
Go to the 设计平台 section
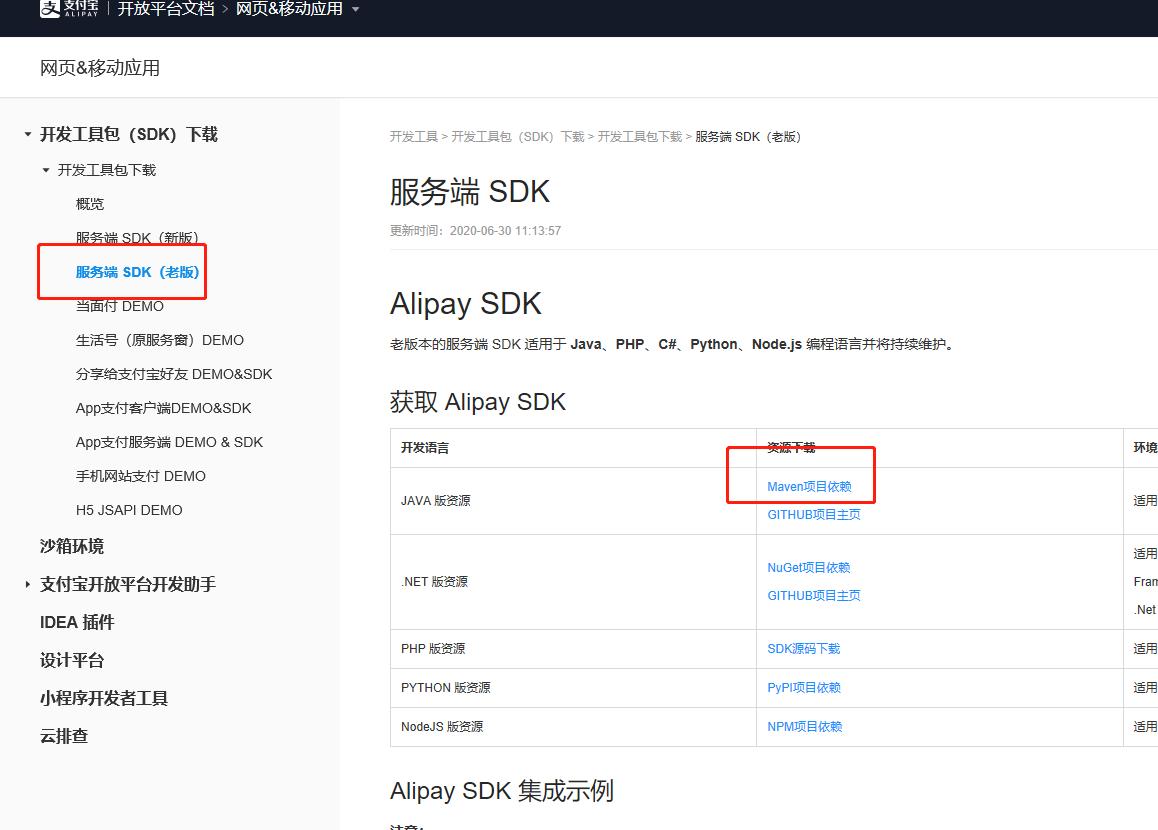(x=72, y=660)
